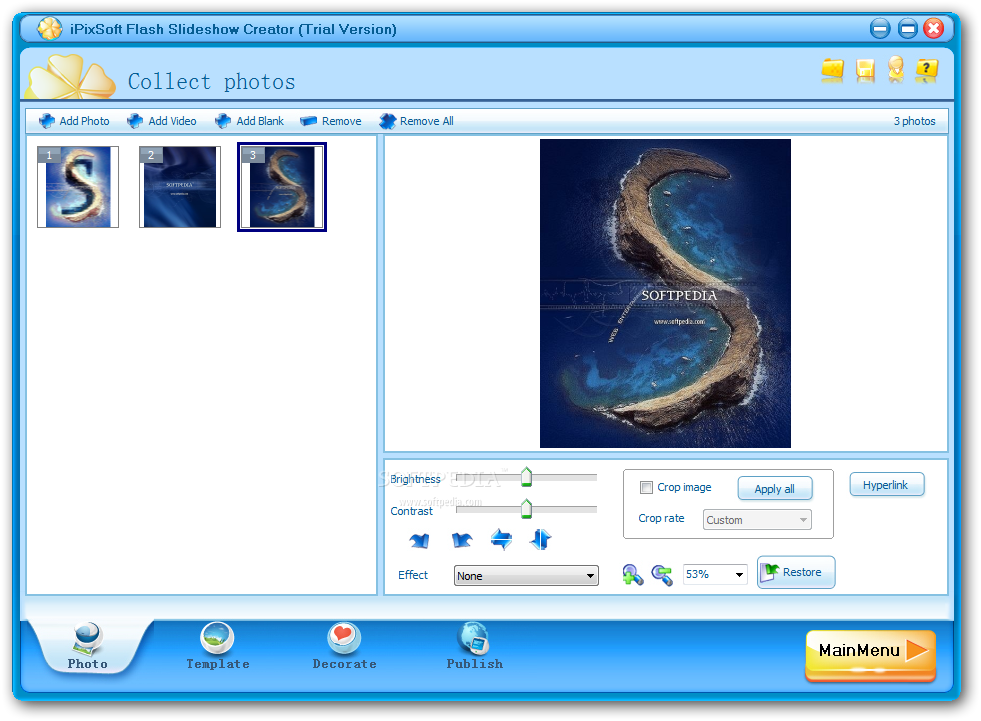The width and height of the screenshot is (981, 721).
Task: Click Remove All photos
Action: click(416, 121)
